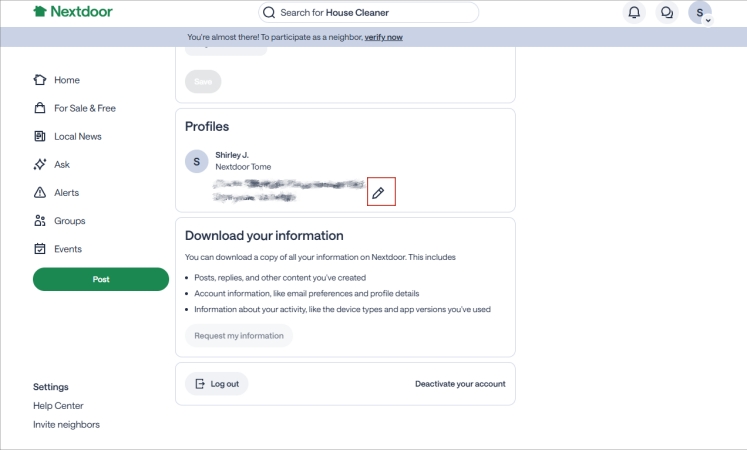Open Settings in the sidebar
The height and width of the screenshot is (450, 747).
click(x=51, y=387)
